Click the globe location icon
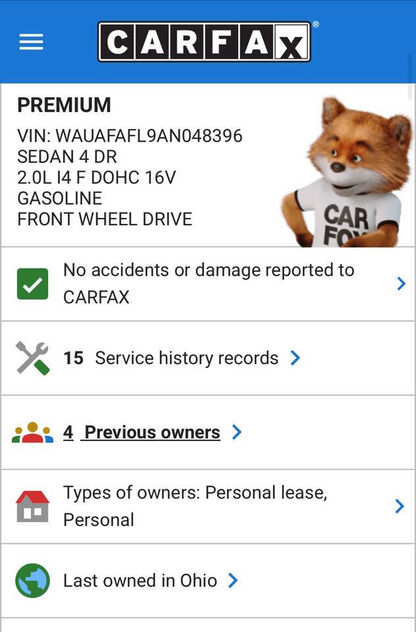 point(33,580)
